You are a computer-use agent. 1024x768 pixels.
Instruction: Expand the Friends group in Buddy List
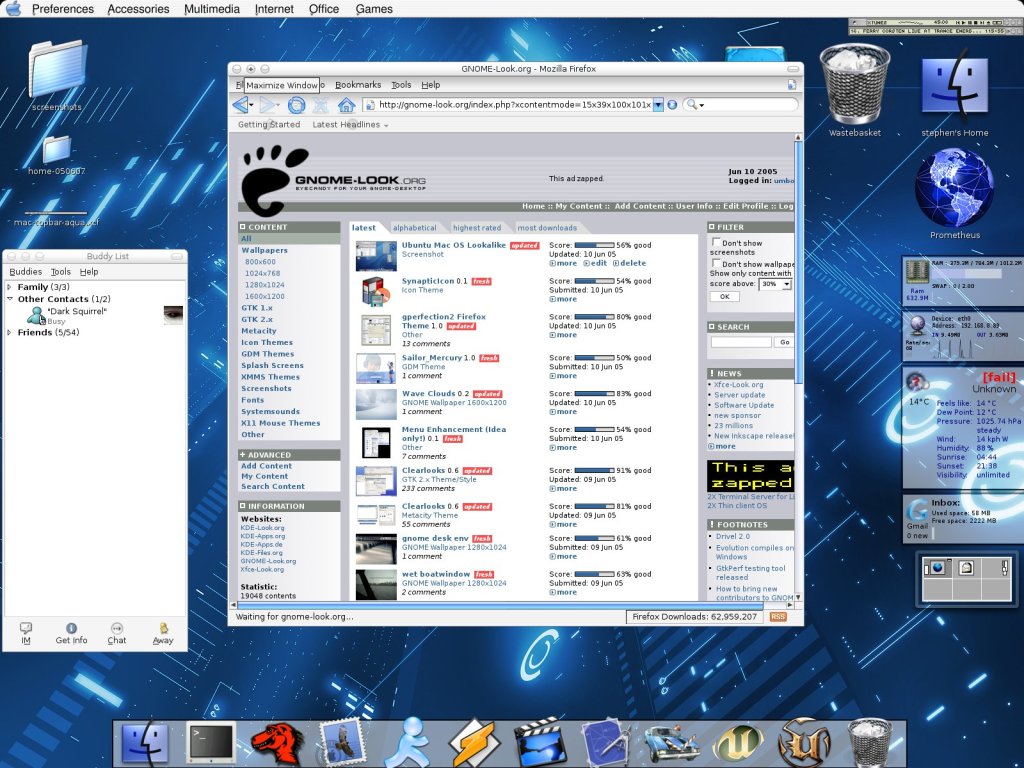click(x=9, y=332)
